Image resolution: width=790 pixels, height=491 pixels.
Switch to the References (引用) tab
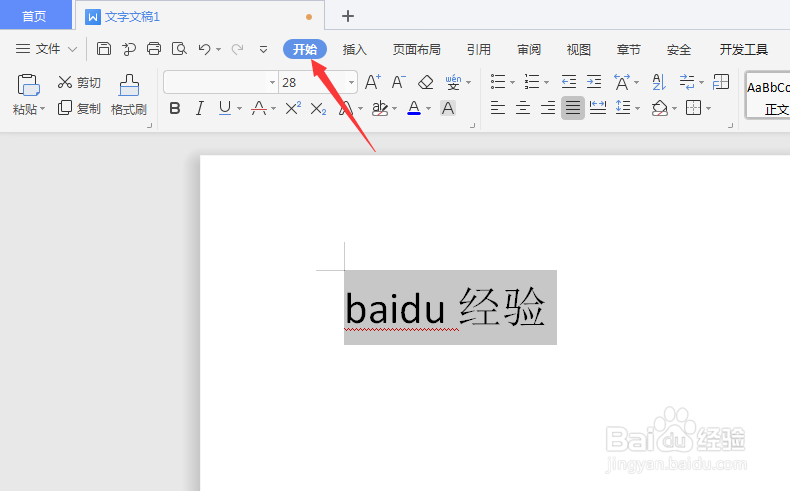pyautogui.click(x=479, y=49)
